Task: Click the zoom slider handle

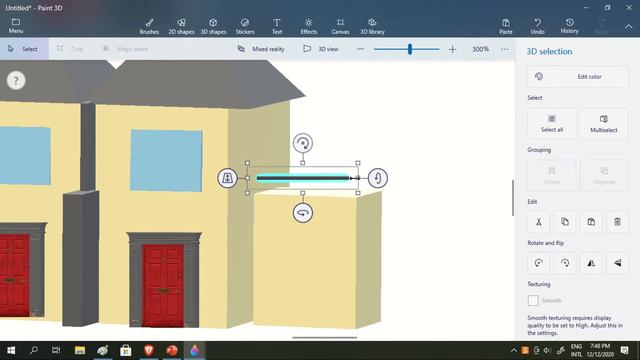Action: tap(409, 49)
